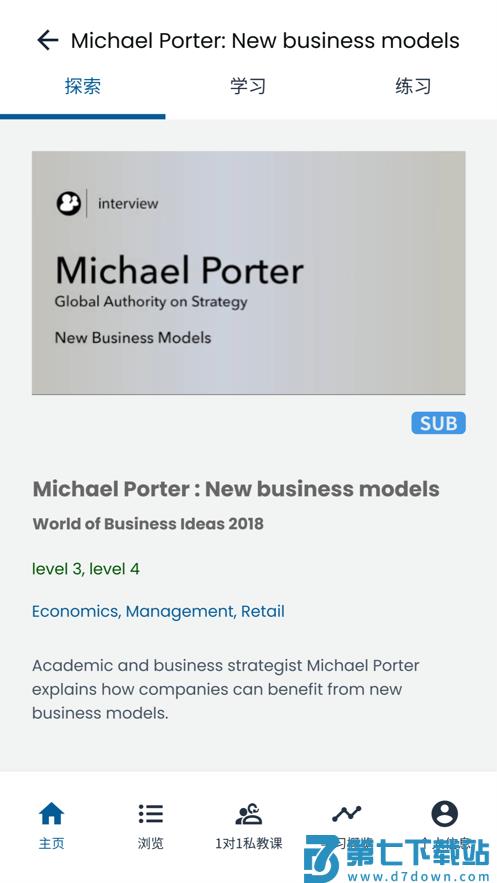Open the 浏览 list icon
The width and height of the screenshot is (497, 883).
tap(150, 814)
